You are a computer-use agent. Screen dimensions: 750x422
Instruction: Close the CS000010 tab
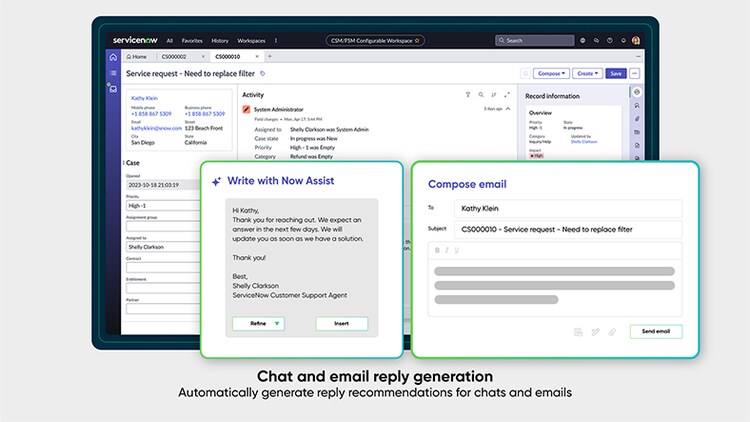point(257,56)
